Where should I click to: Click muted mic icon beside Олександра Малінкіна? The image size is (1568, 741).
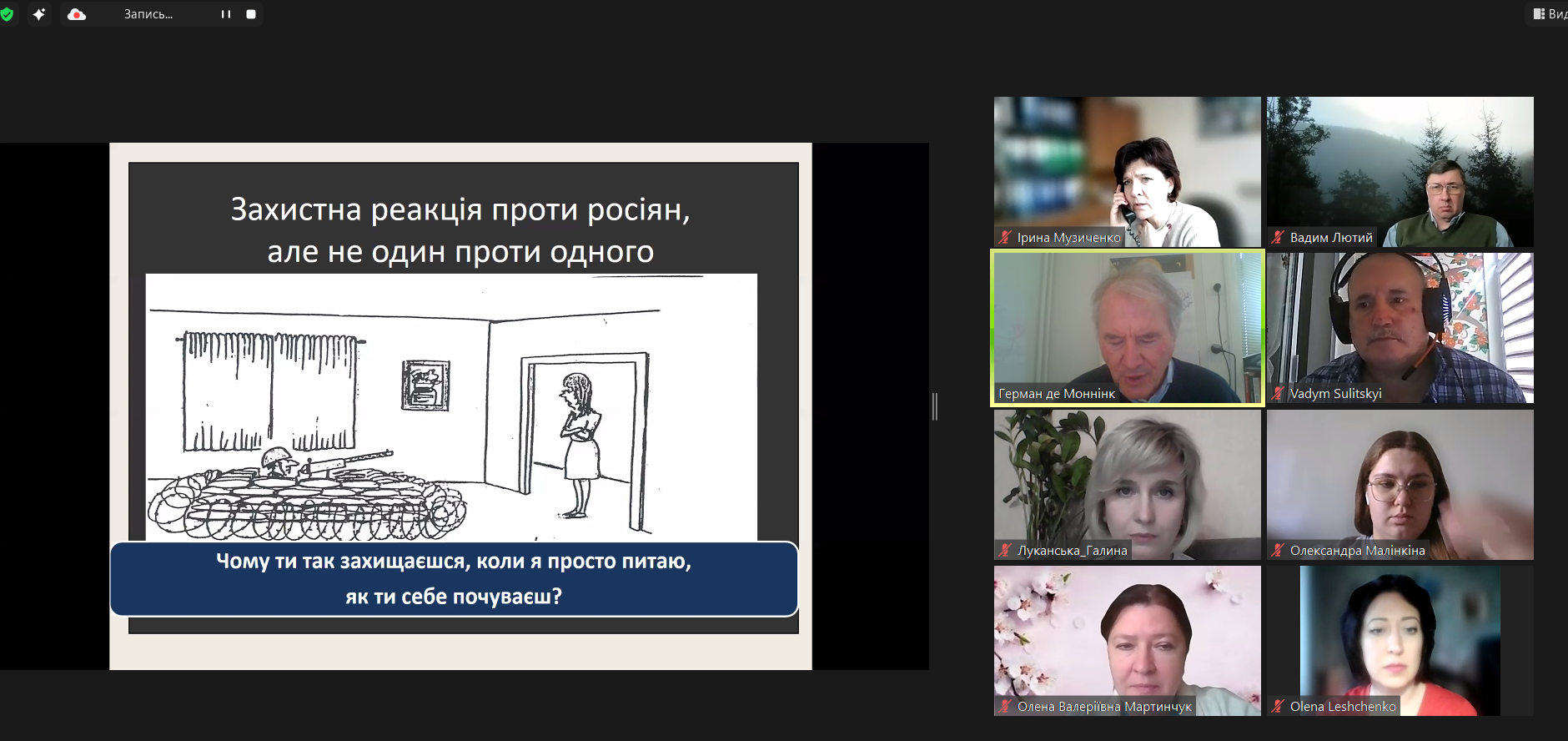click(x=1278, y=550)
